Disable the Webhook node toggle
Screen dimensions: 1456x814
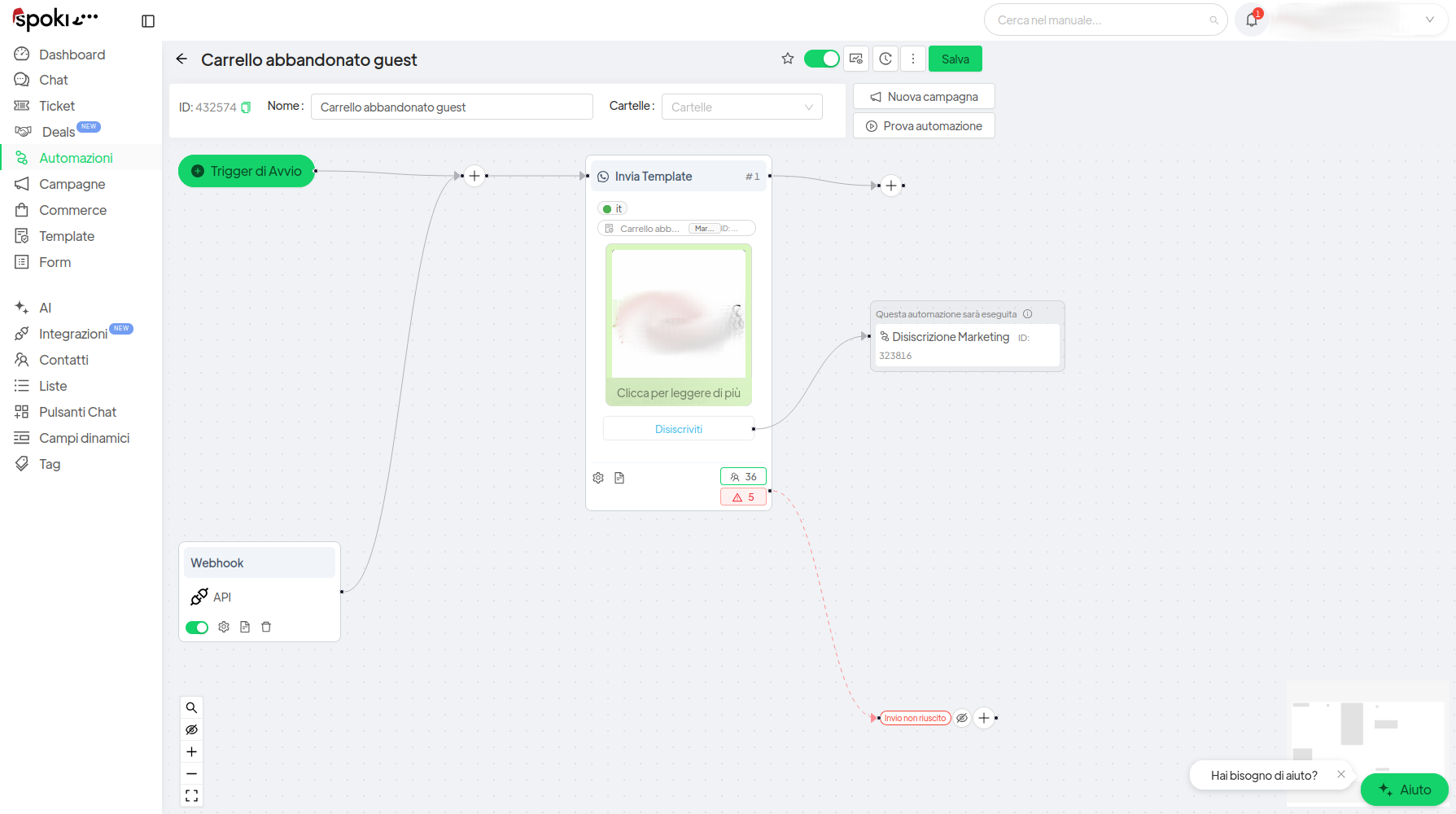[x=197, y=628]
